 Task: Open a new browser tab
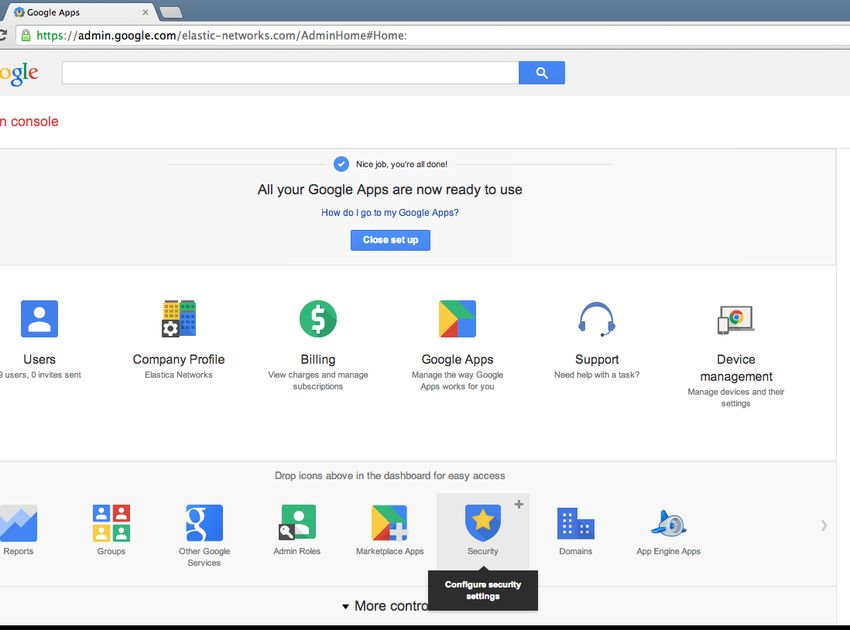pos(171,12)
